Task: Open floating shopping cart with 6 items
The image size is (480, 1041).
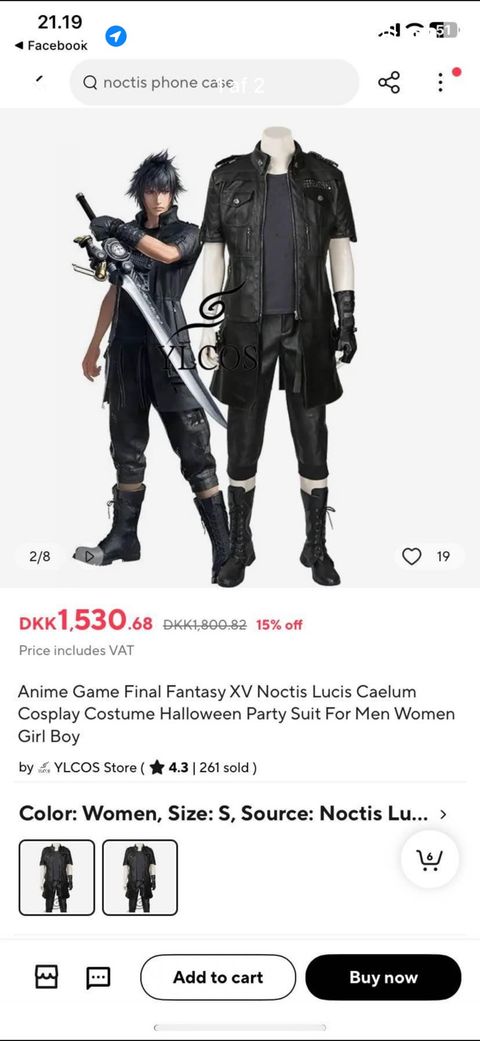Action: [430, 860]
